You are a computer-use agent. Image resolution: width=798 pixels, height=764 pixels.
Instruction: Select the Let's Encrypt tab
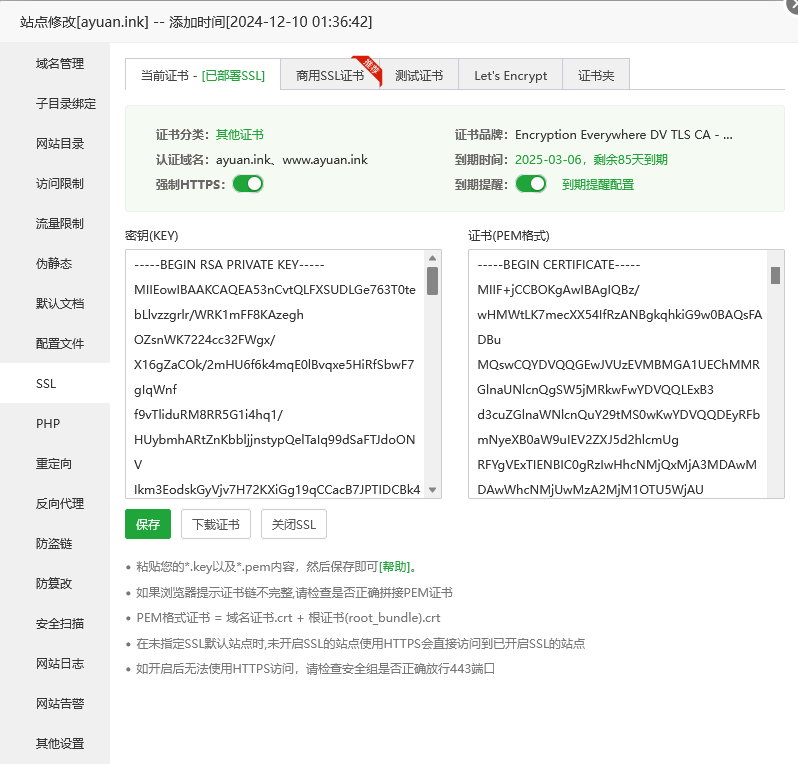(510, 75)
